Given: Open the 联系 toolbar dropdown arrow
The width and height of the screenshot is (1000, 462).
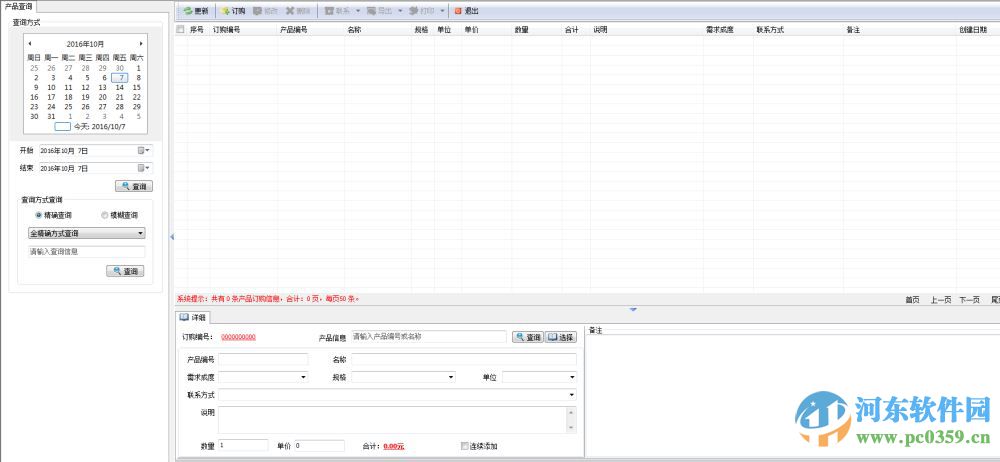Looking at the screenshot, I should click(x=358, y=11).
